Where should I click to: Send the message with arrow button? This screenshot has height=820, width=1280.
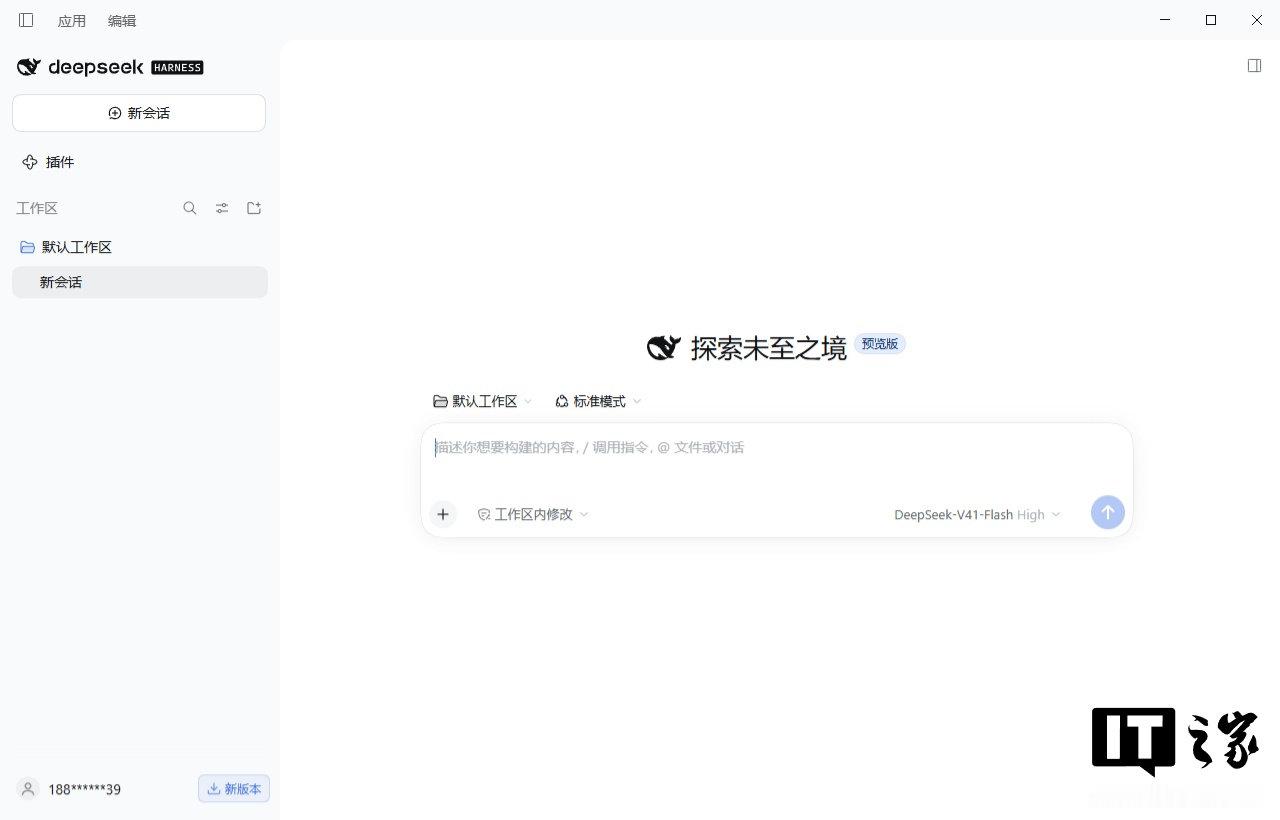[1108, 512]
